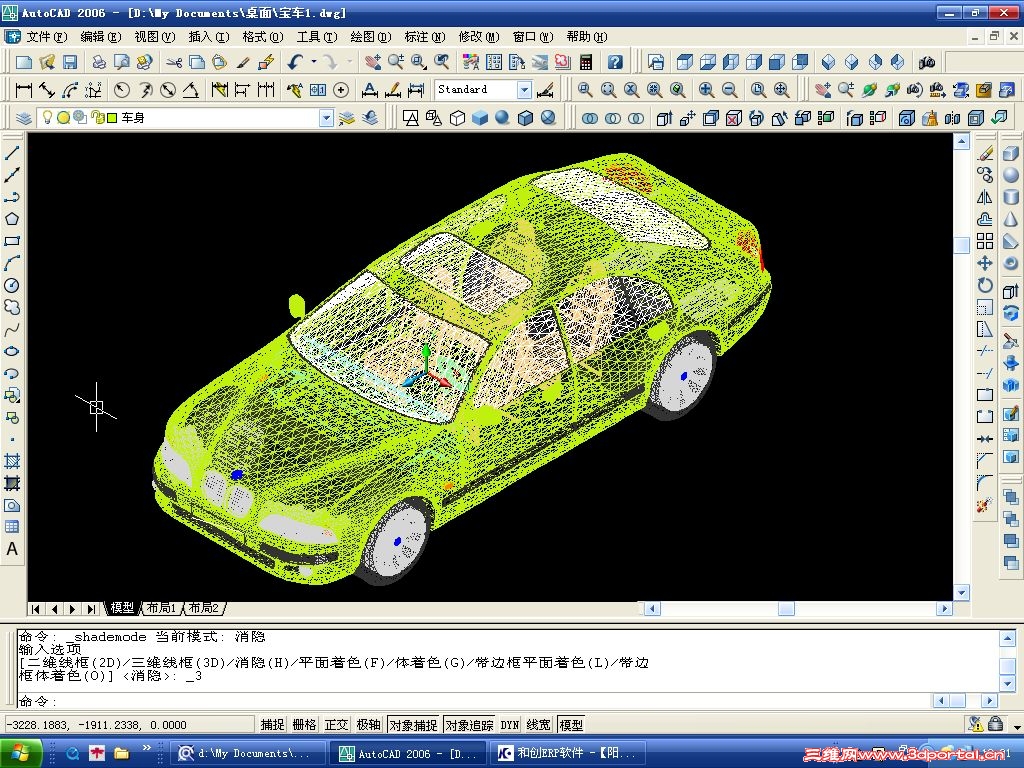The width and height of the screenshot is (1024, 768).
Task: Select the Mirror tool in modify toolbar
Action: tap(985, 197)
